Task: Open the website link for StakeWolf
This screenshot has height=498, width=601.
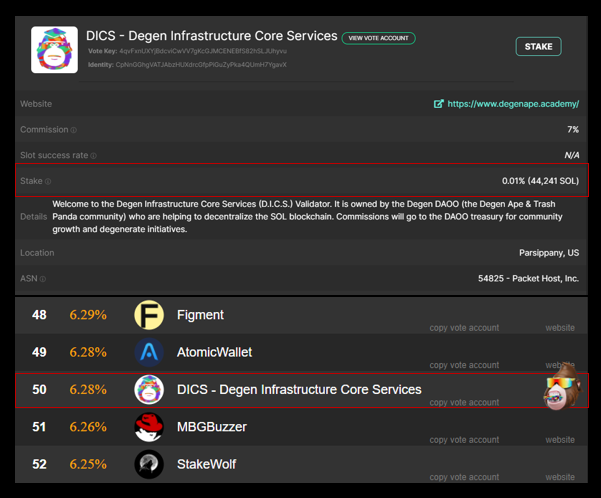Action: (x=560, y=477)
